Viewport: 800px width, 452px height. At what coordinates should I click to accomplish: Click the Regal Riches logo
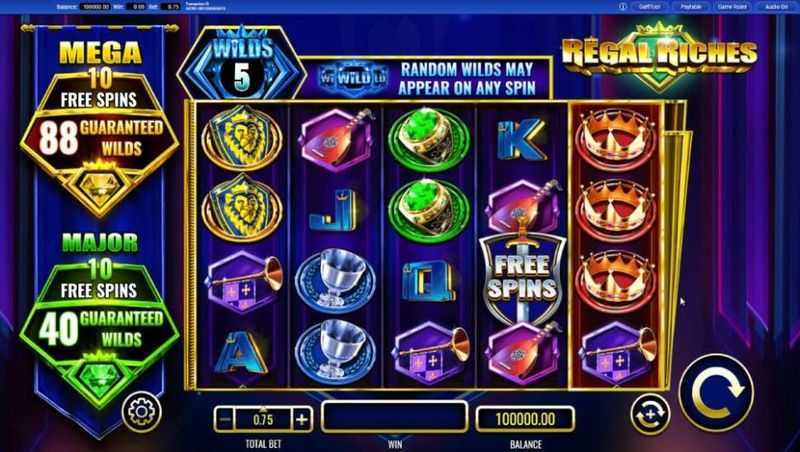pos(659,54)
